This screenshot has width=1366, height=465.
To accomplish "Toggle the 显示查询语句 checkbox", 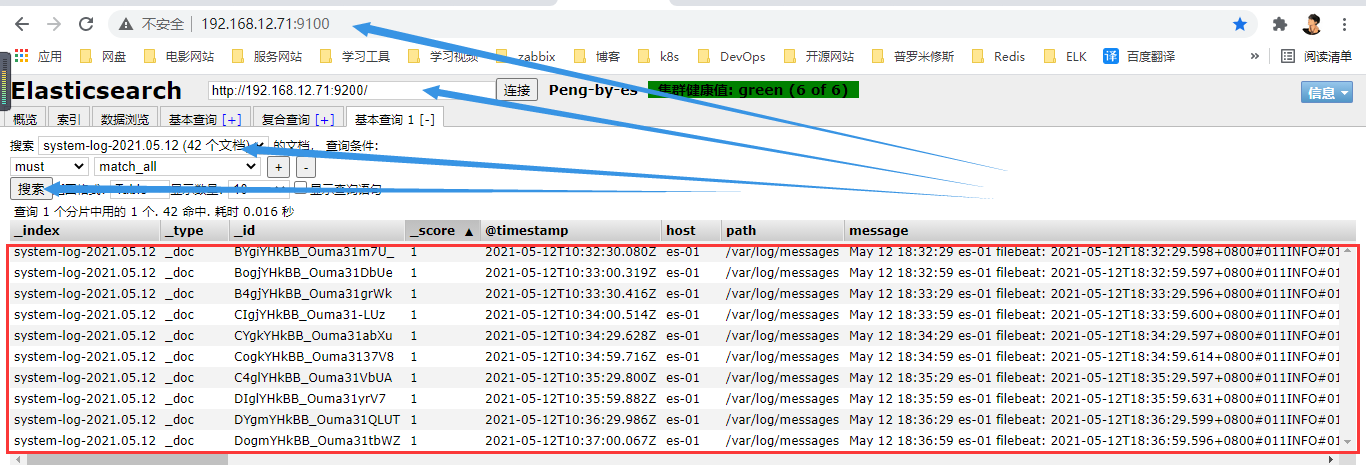I will 300,187.
